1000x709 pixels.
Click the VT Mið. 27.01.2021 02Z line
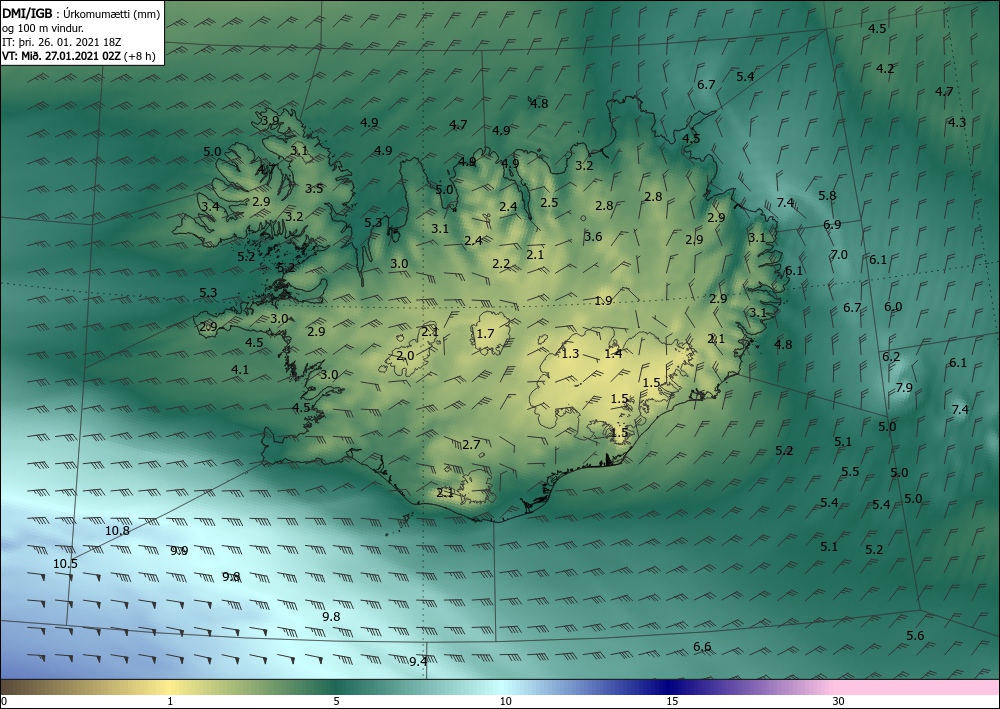pyautogui.click(x=78, y=55)
